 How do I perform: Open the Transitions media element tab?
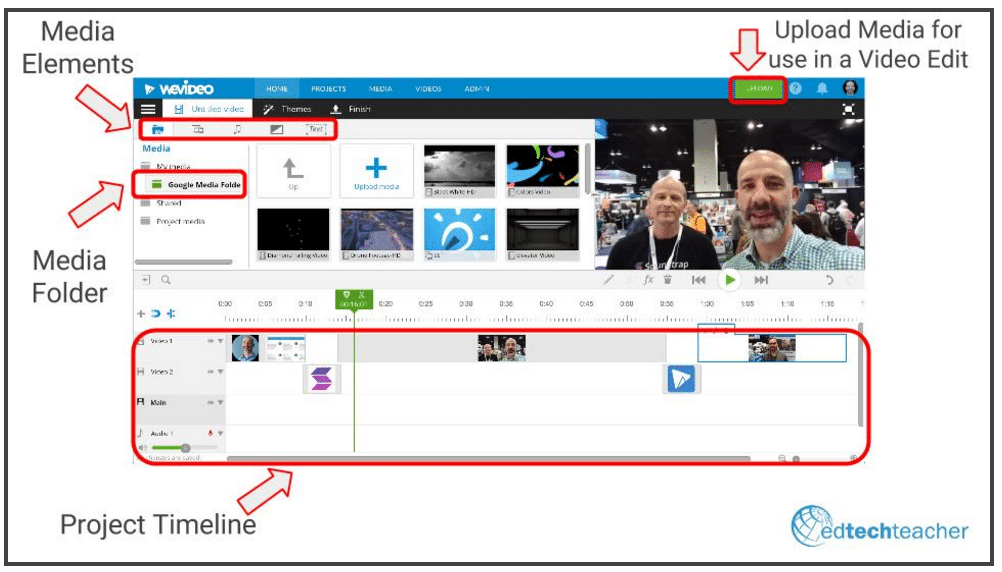[x=198, y=130]
